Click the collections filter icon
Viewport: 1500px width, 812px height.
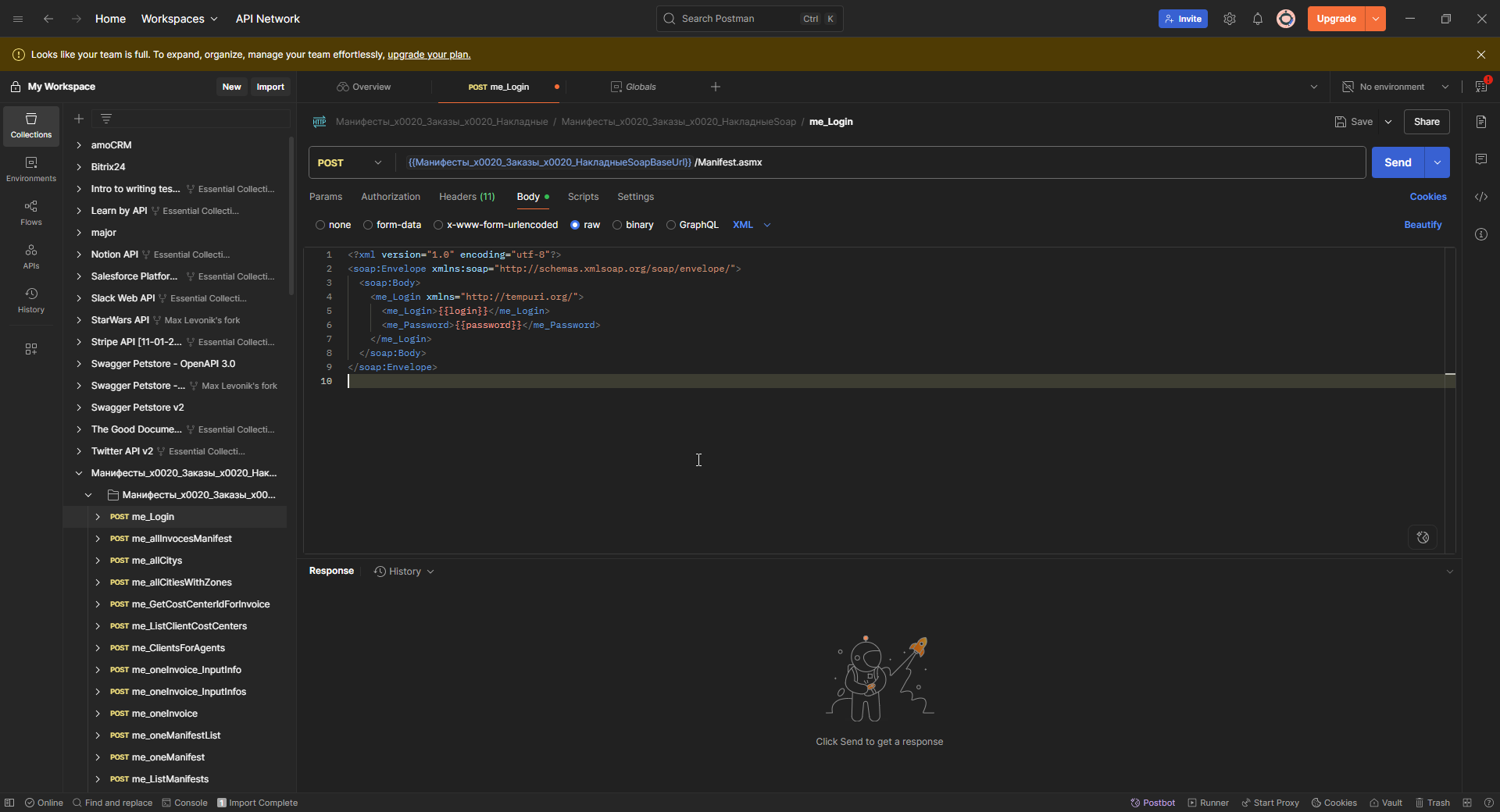coord(106,119)
